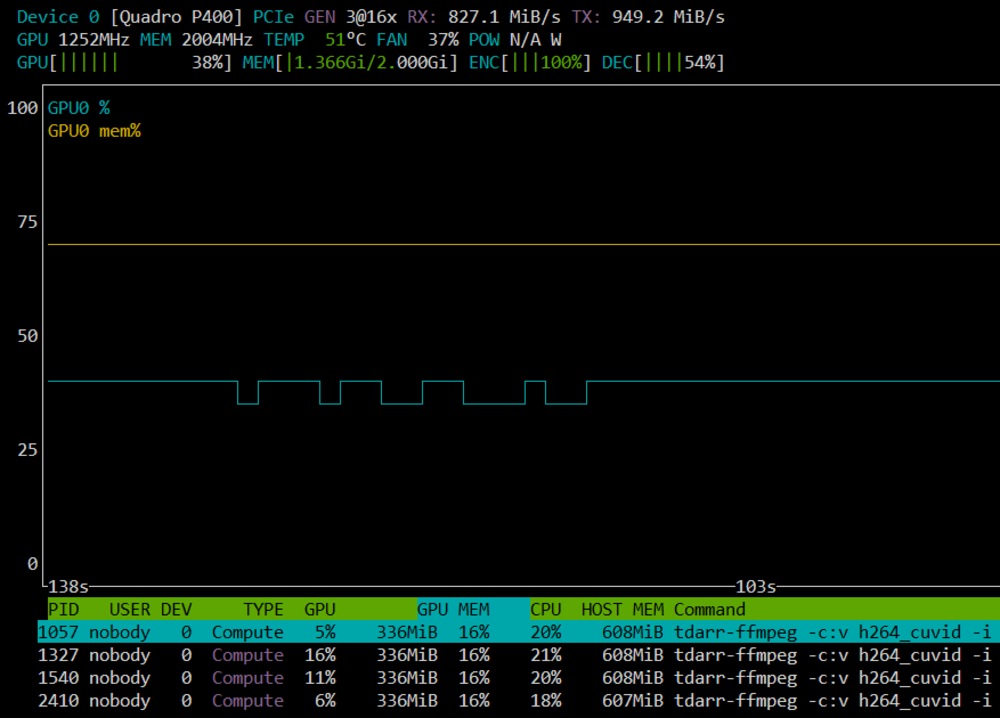Click the 'GPU0 mem%' chart legend label
The height and width of the screenshot is (718, 1000).
pyautogui.click(x=94, y=131)
